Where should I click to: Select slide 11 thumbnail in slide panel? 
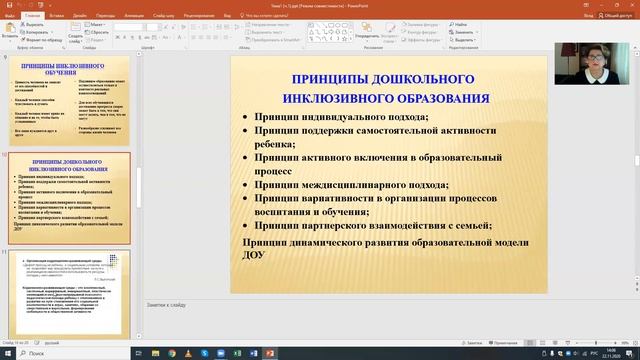pyautogui.click(x=69, y=294)
